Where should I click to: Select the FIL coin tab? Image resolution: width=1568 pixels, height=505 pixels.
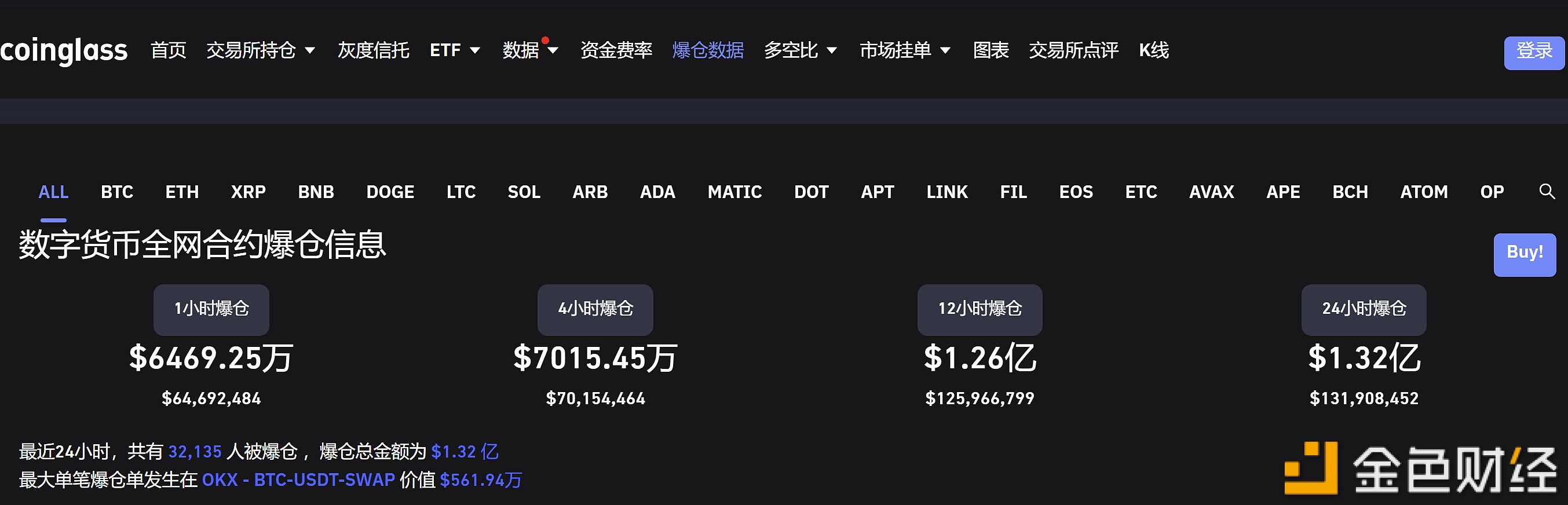click(x=1014, y=192)
